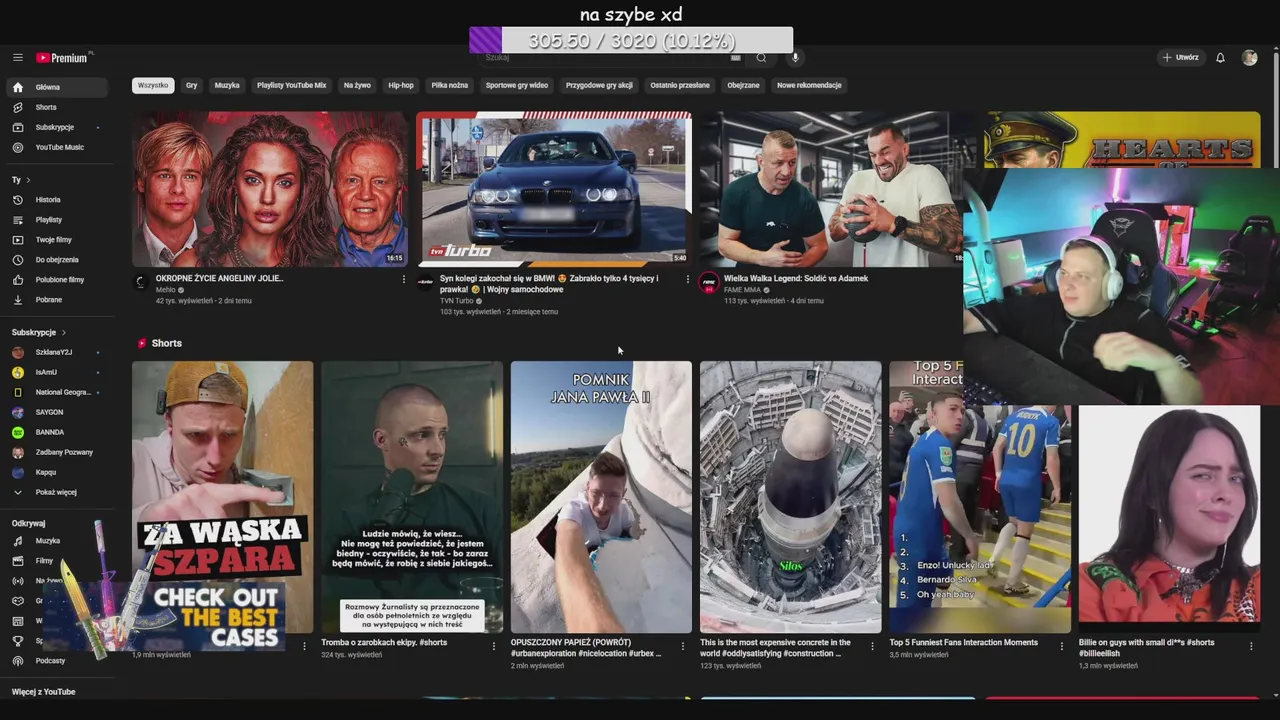Open Pomnik Jana Pawła II short
1280x720 pixels.
tap(601, 497)
